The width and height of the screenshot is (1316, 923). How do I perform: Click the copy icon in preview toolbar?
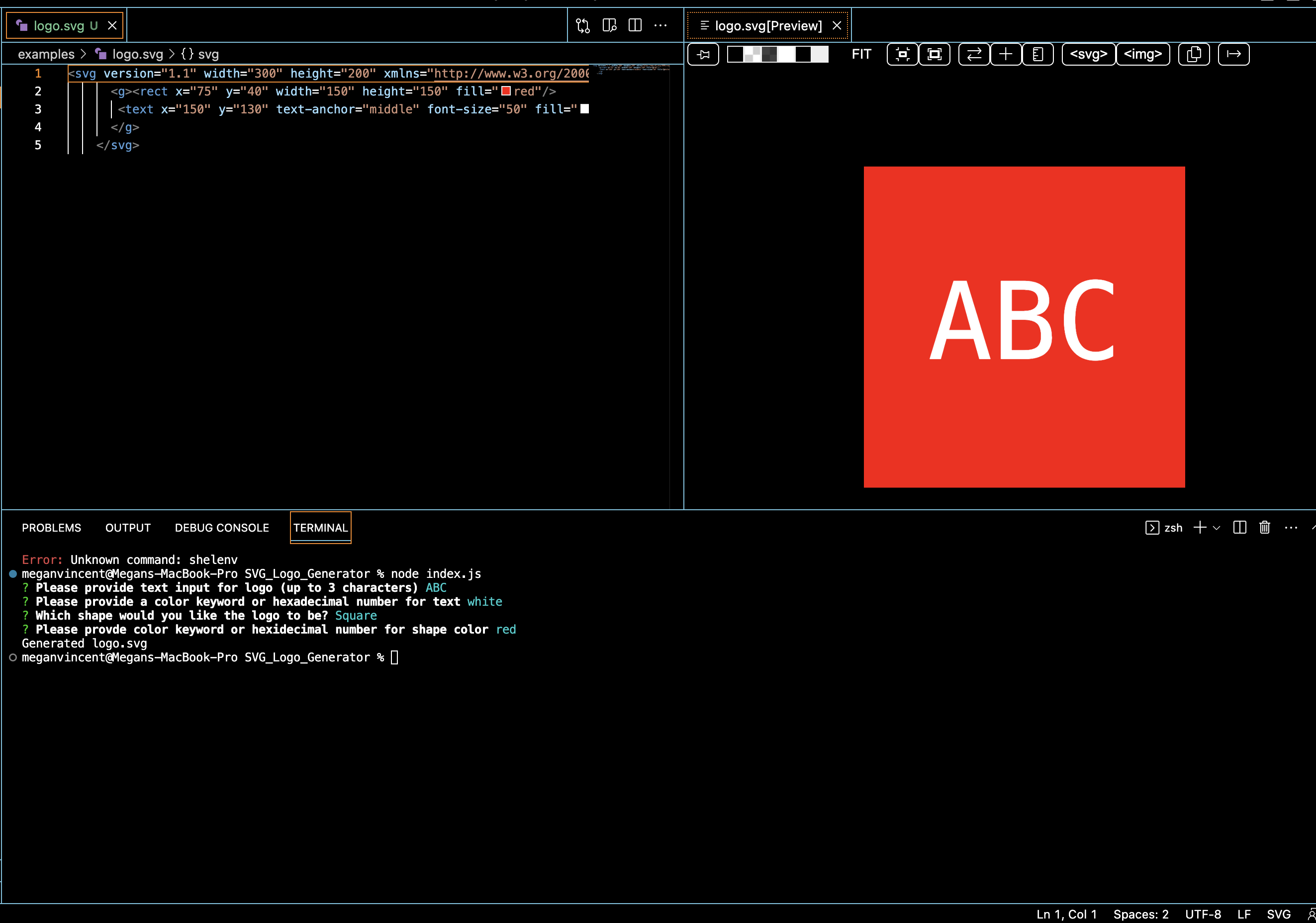[1194, 55]
